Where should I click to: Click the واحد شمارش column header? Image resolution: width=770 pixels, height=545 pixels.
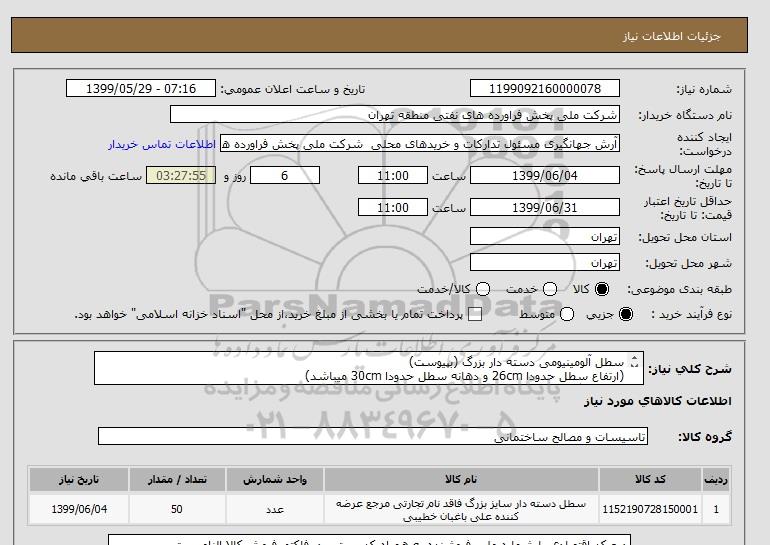(275, 479)
